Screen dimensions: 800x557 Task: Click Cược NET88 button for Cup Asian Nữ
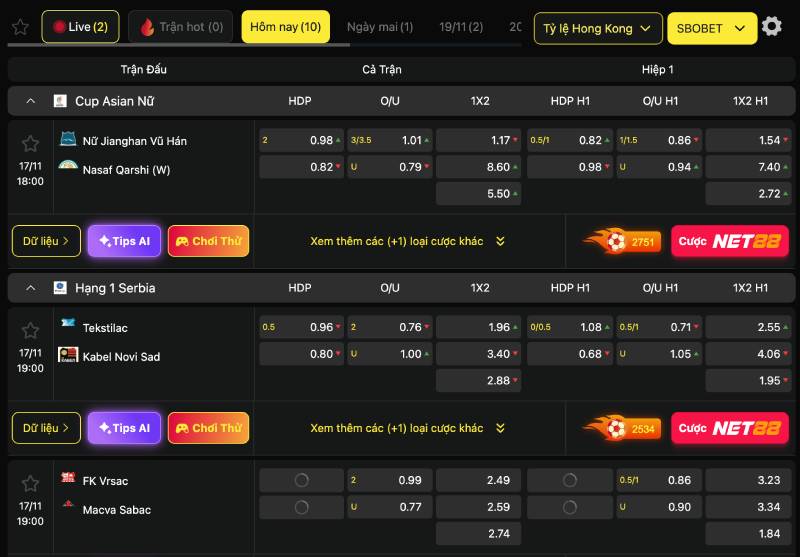coord(729,241)
